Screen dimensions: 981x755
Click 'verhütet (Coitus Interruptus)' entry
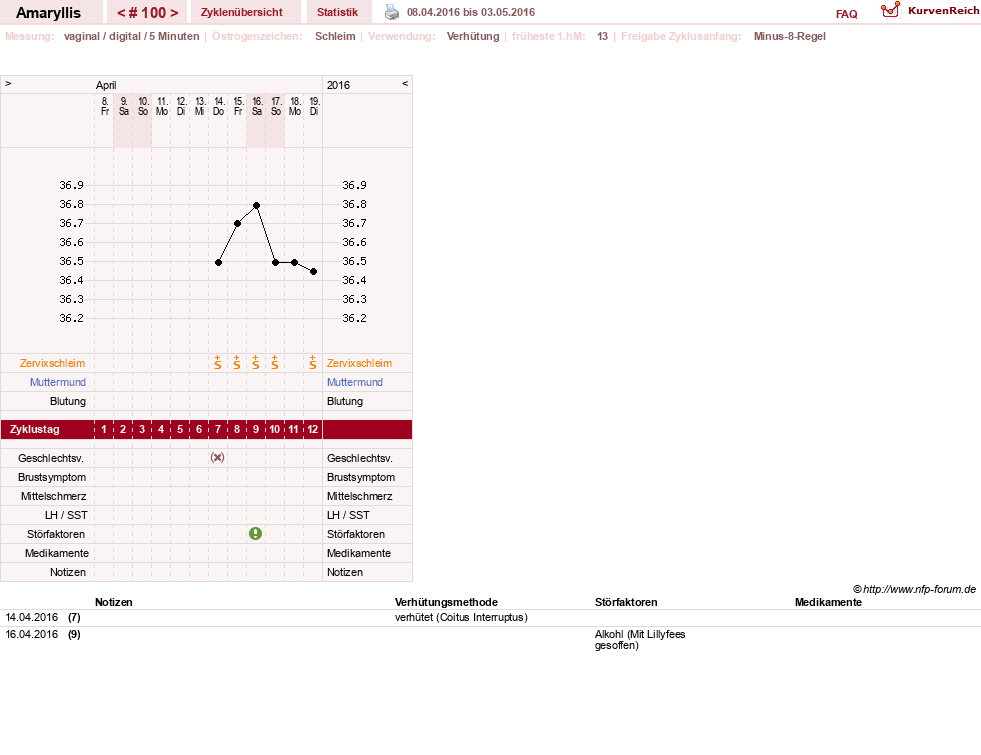[461, 617]
